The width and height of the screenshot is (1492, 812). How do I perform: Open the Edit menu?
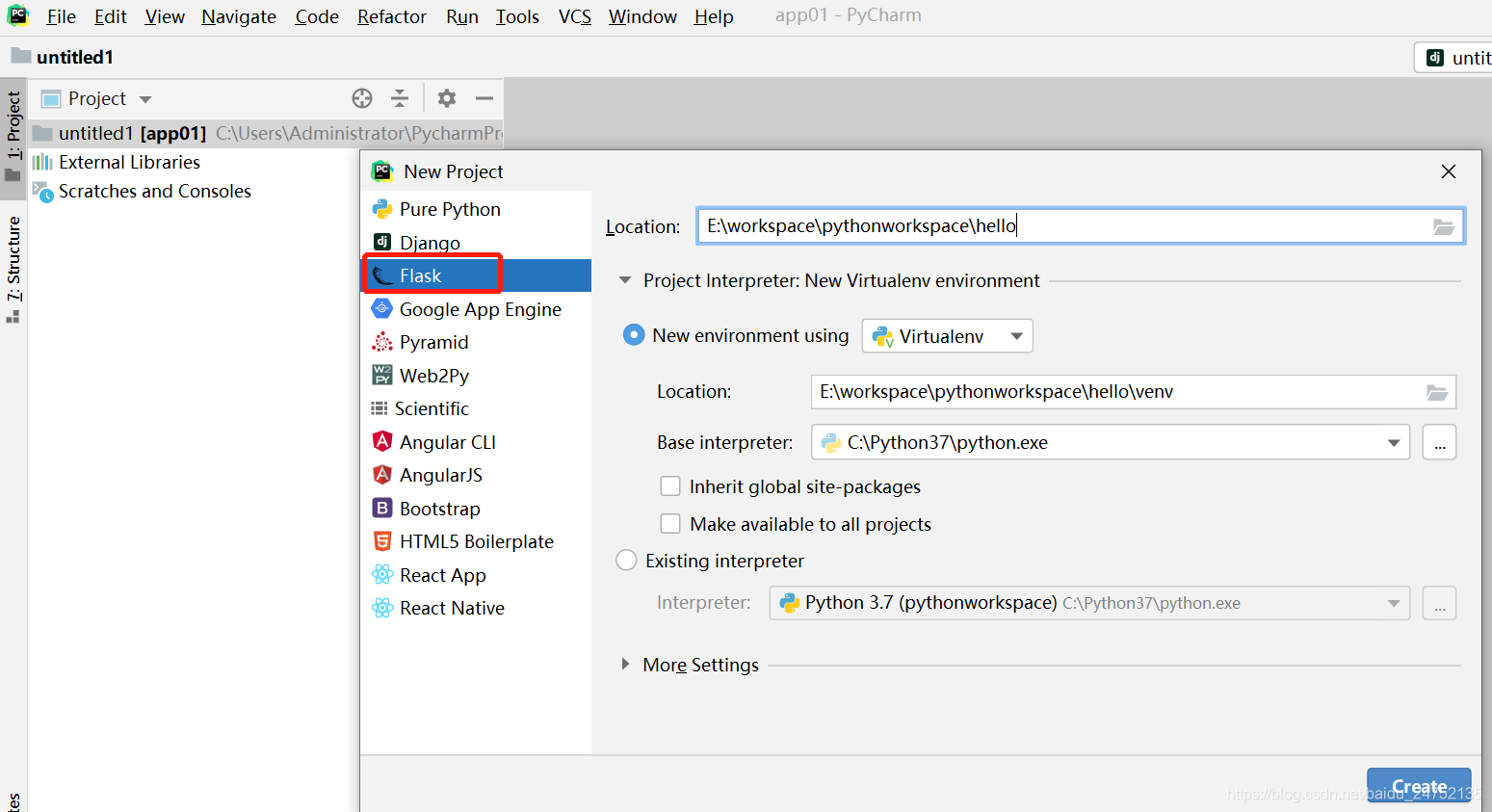click(x=111, y=16)
